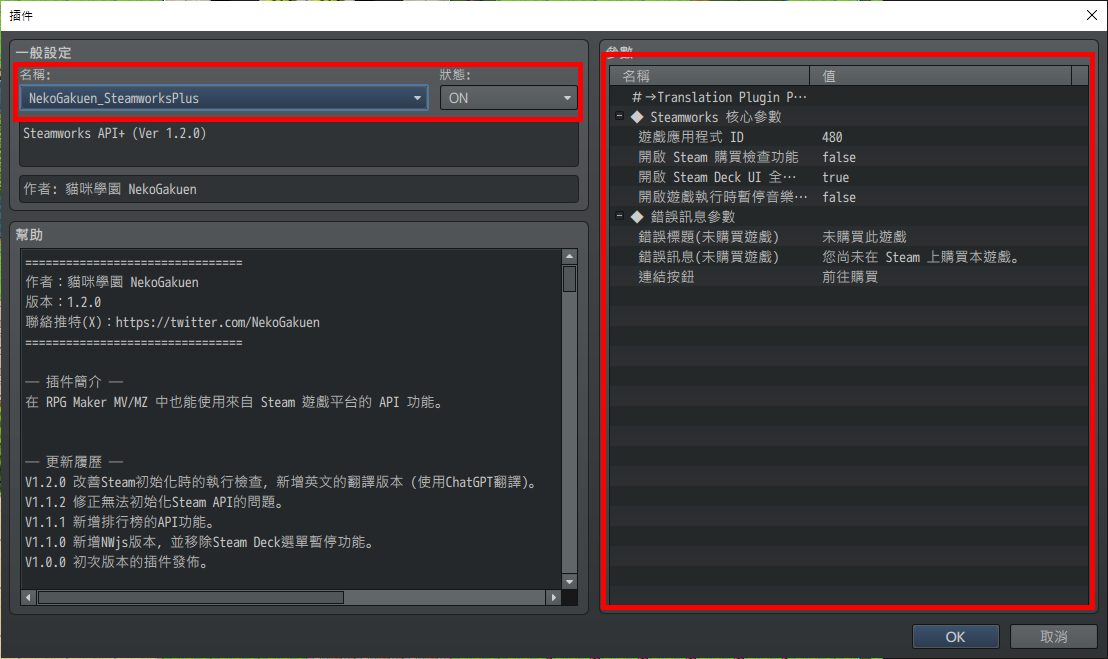Click the V1.2.0 changelog line
This screenshot has height=659, width=1108.
(x=283, y=482)
